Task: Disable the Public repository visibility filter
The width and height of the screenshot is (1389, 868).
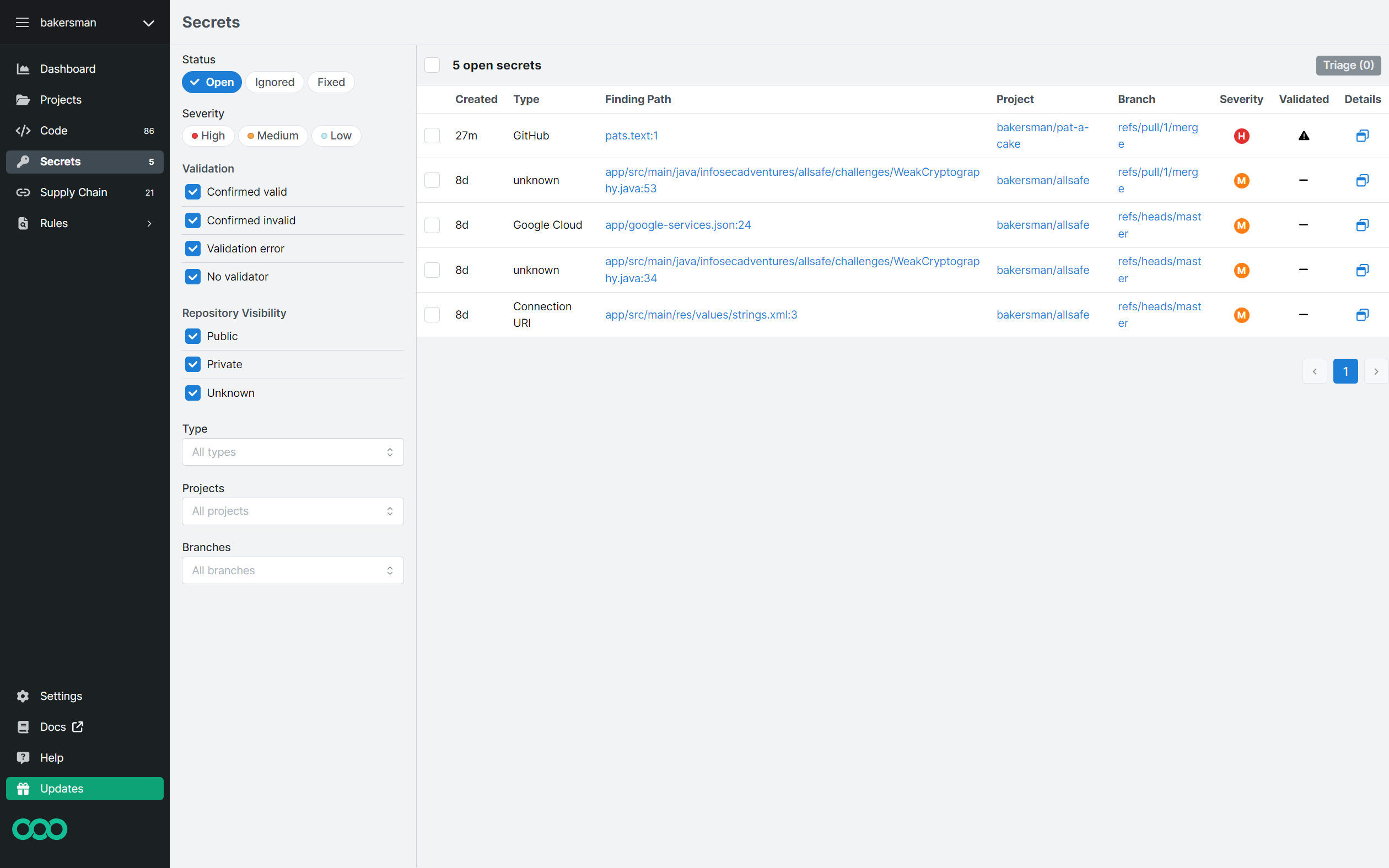Action: 193,336
